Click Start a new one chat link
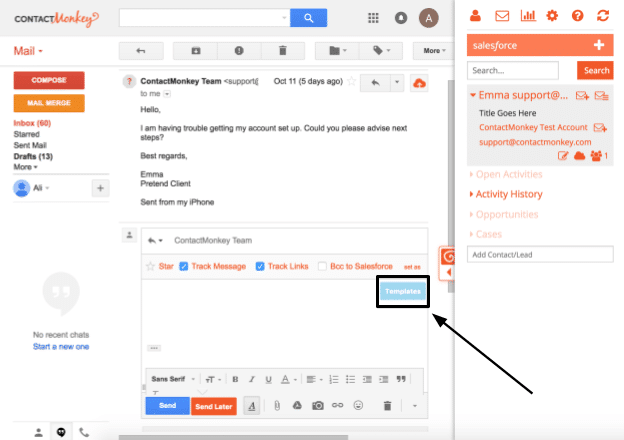This screenshot has width=624, height=440. pos(61,347)
